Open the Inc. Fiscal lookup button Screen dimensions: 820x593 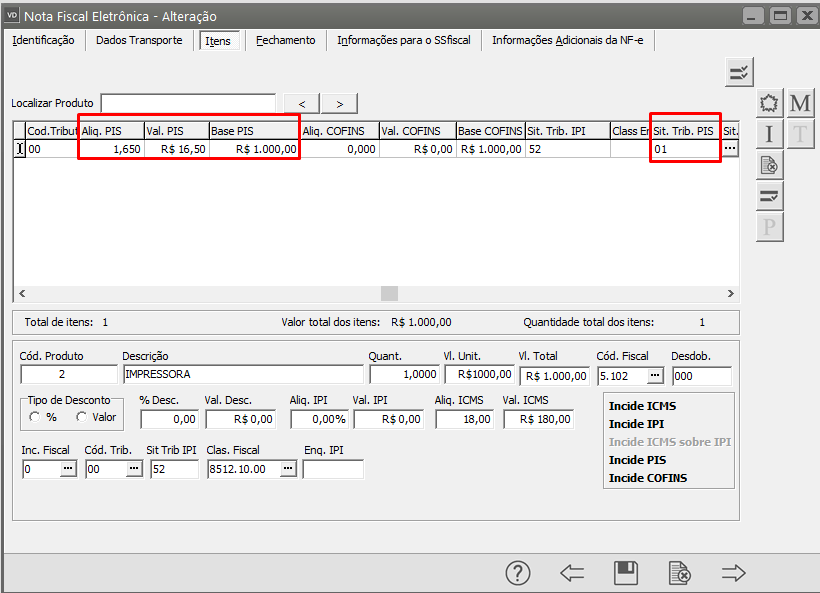(68, 469)
